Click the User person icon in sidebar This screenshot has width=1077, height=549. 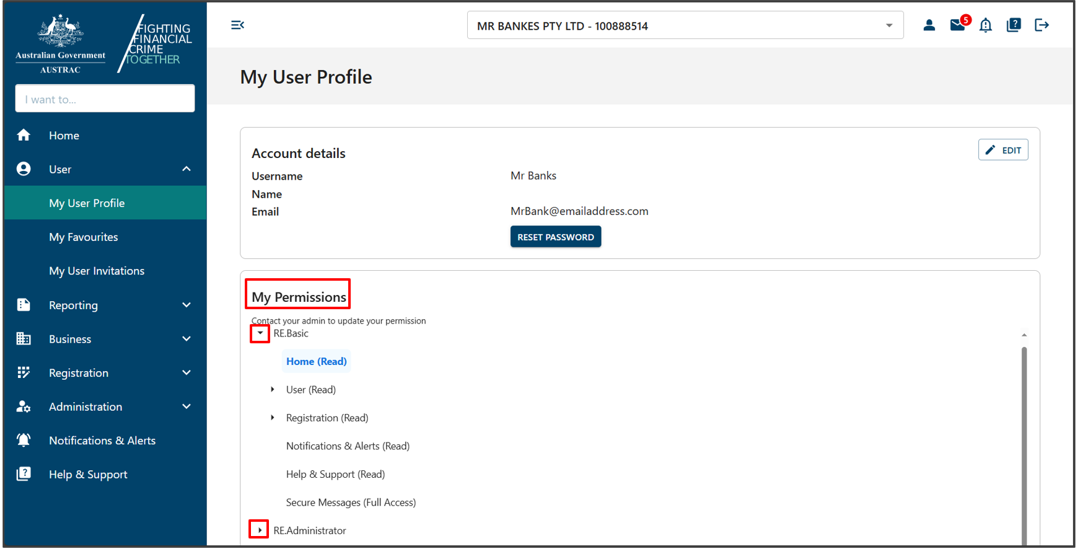[23, 169]
